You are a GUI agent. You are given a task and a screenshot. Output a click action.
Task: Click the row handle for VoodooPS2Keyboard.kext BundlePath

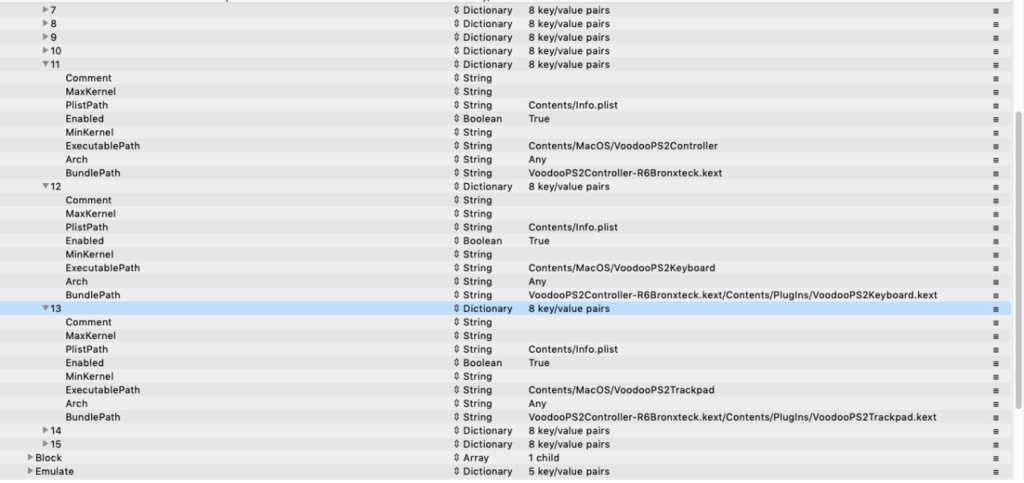995,295
